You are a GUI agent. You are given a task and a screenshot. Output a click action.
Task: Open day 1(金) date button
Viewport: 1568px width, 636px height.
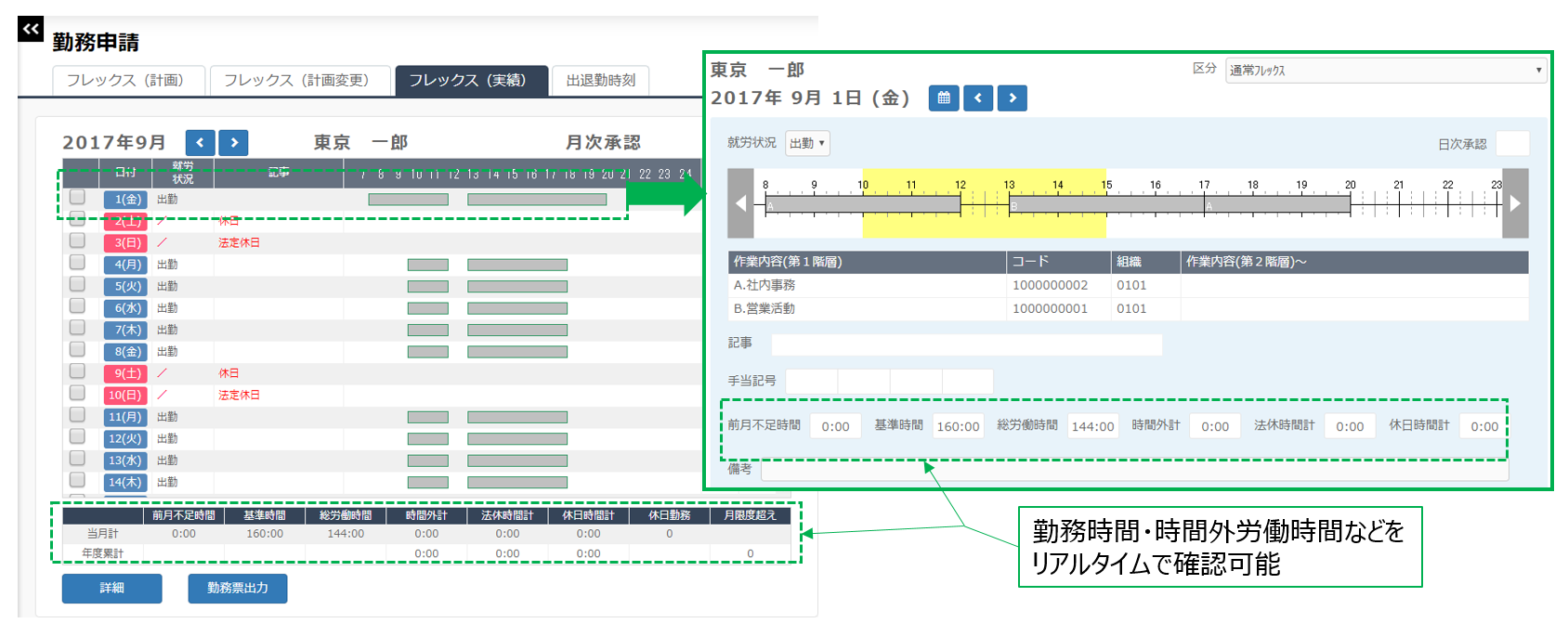(x=125, y=200)
